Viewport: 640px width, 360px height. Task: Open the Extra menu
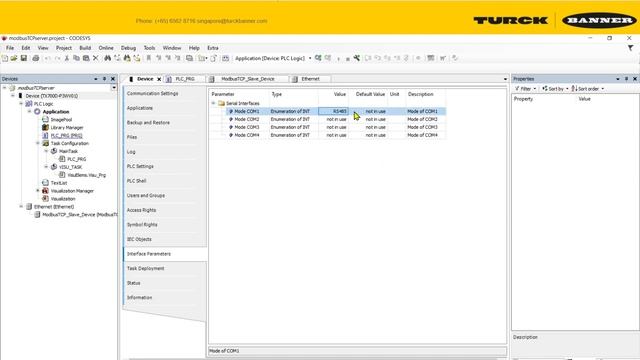point(213,48)
